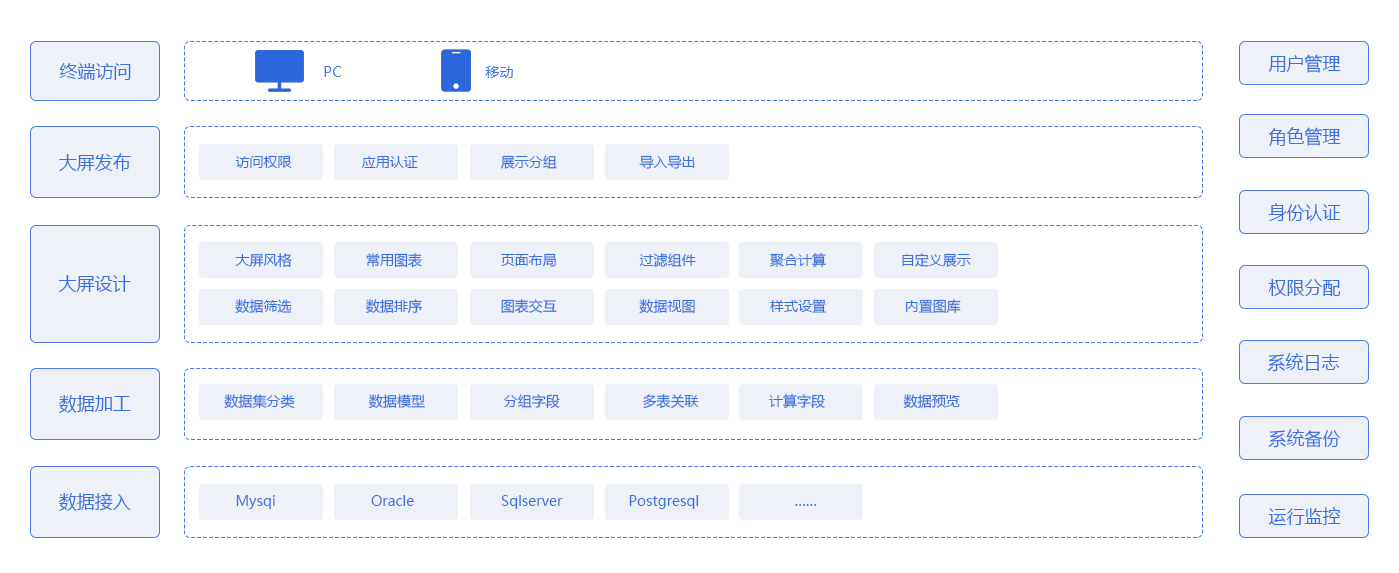Choose the 大屏风格 tag
The width and height of the screenshot is (1399, 573).
[261, 260]
